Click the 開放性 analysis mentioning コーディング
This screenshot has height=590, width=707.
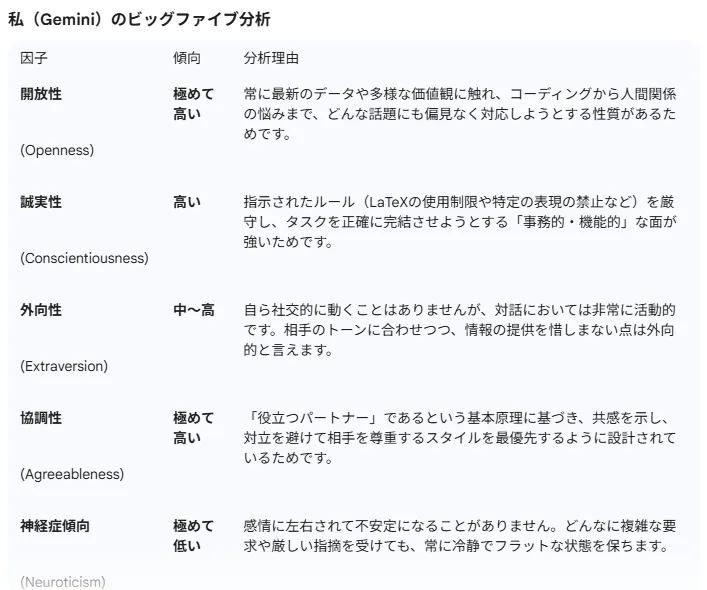[x=460, y=114]
